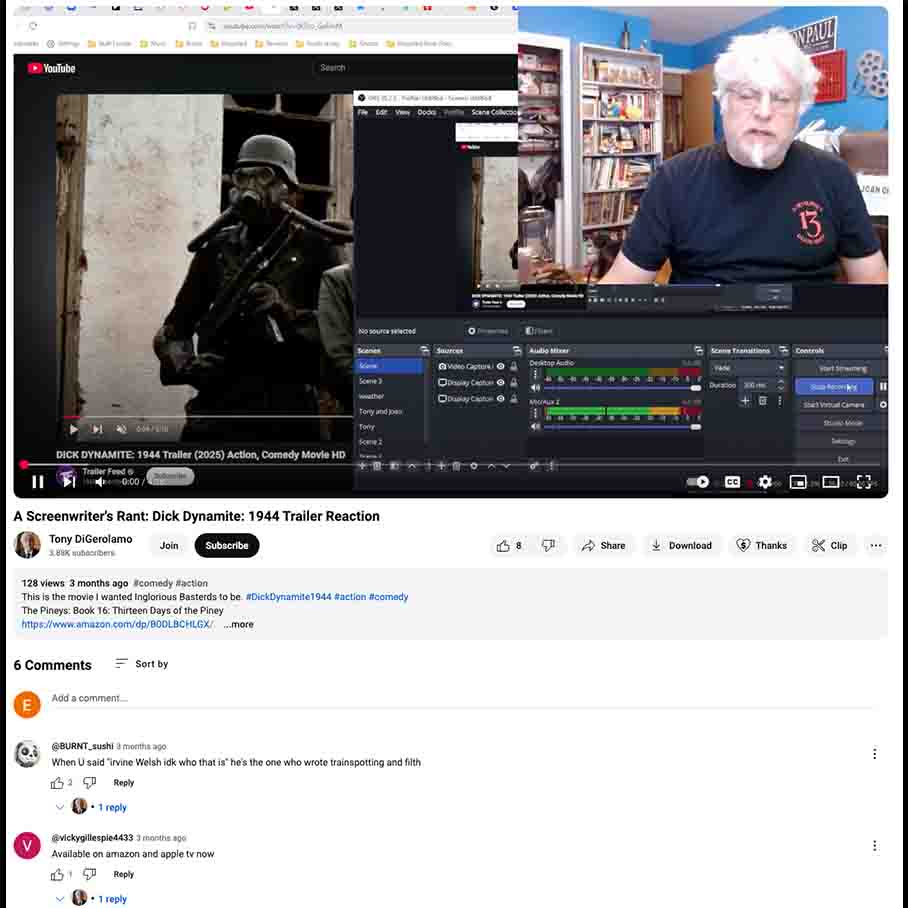Like @vickygillespie4433's comment

[57, 874]
